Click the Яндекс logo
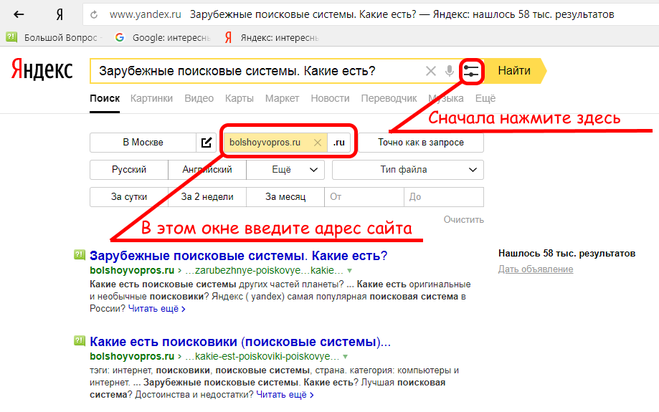This screenshot has width=659, height=412. tap(42, 69)
